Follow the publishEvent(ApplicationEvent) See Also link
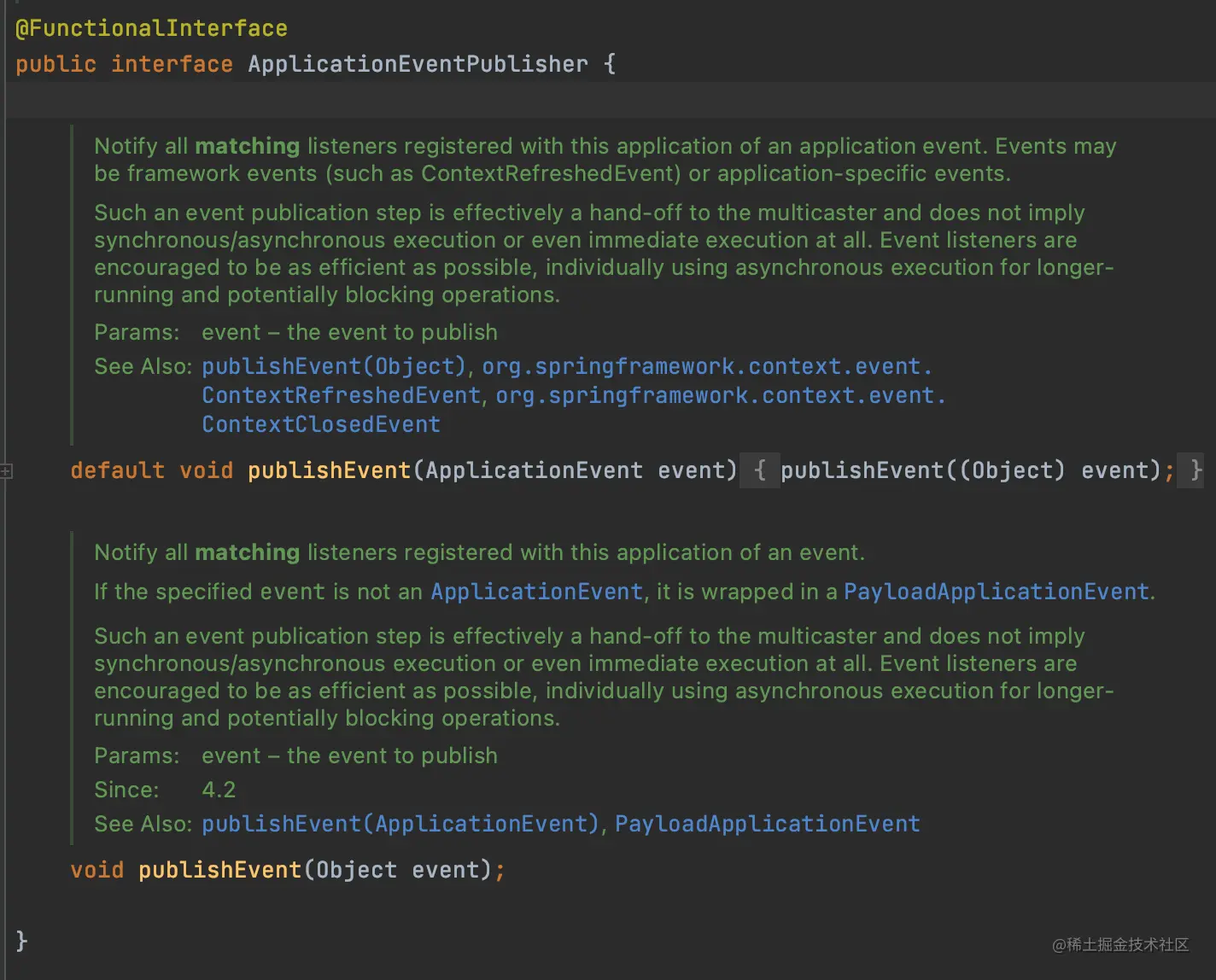 click(x=400, y=823)
